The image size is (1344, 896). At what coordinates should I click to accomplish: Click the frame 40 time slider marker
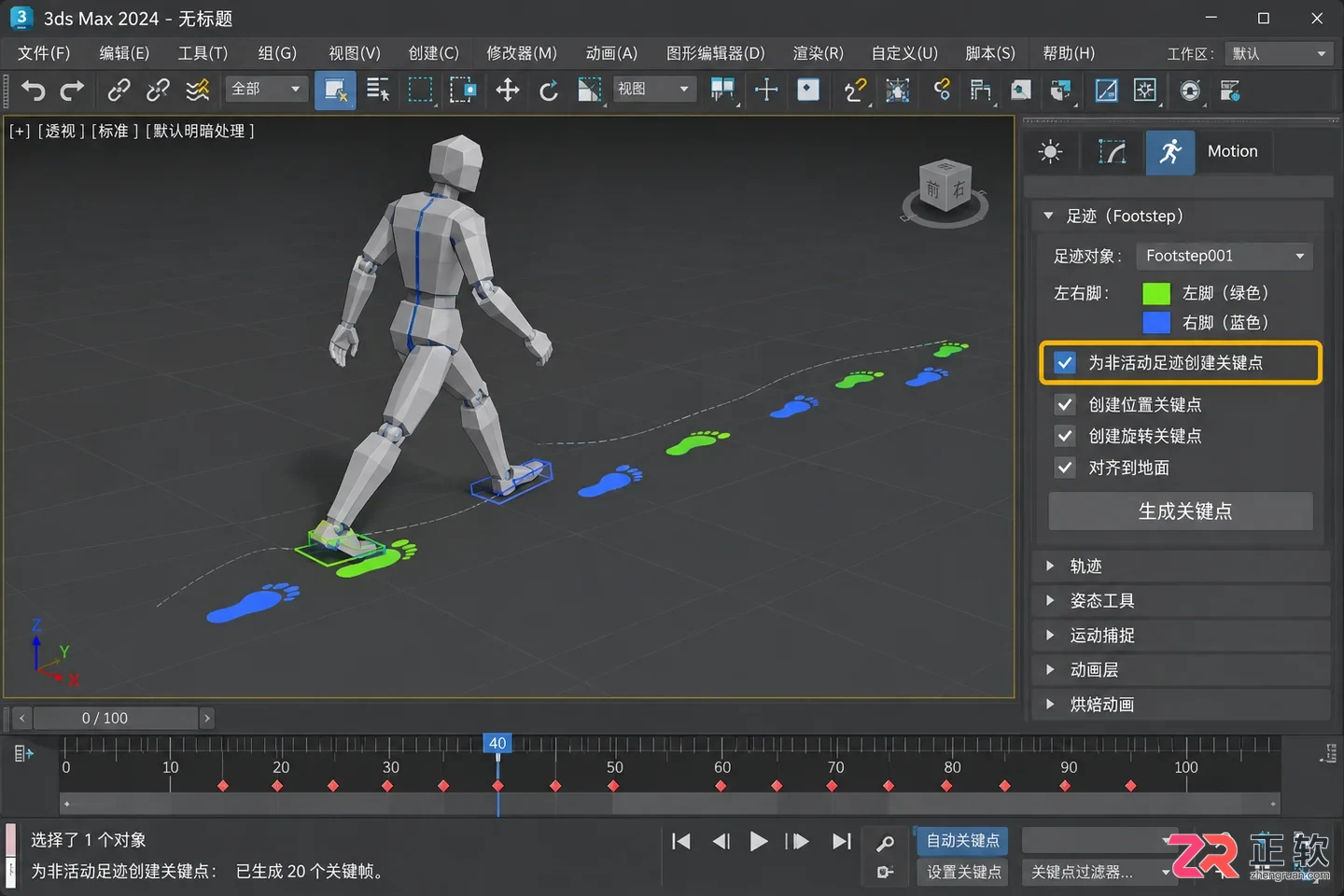497,744
